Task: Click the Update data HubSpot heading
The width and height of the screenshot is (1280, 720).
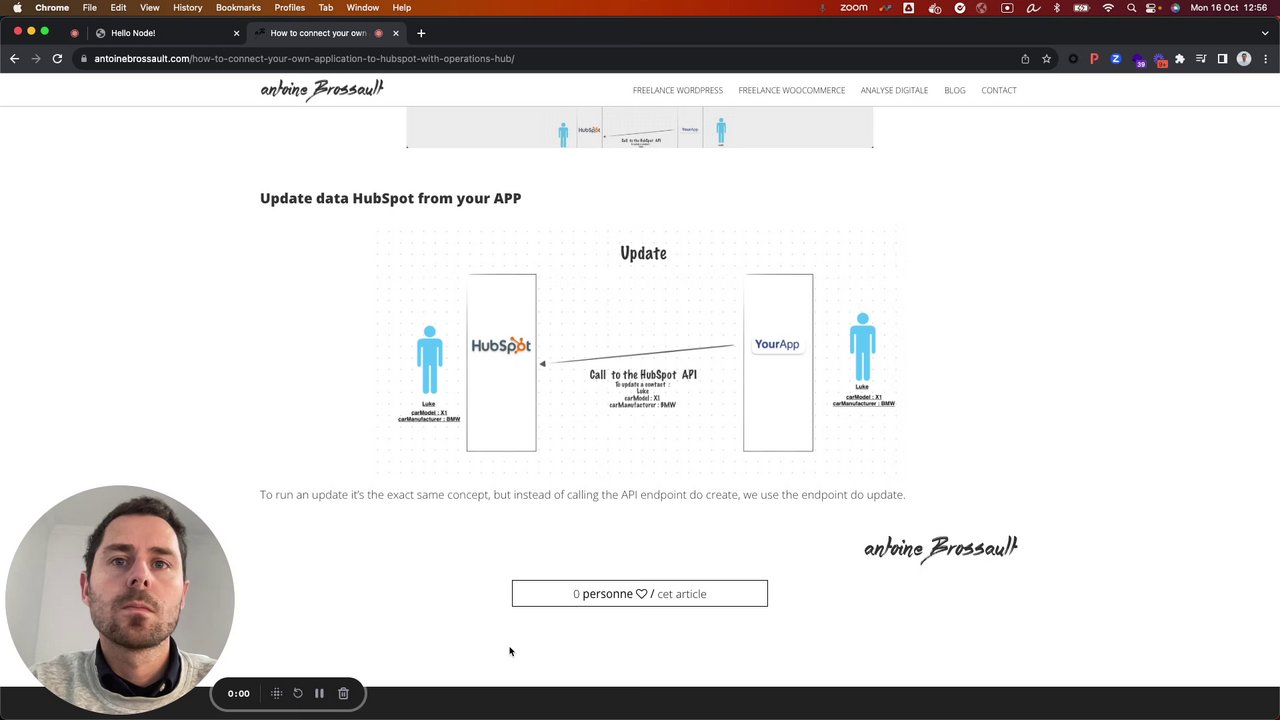Action: [390, 198]
